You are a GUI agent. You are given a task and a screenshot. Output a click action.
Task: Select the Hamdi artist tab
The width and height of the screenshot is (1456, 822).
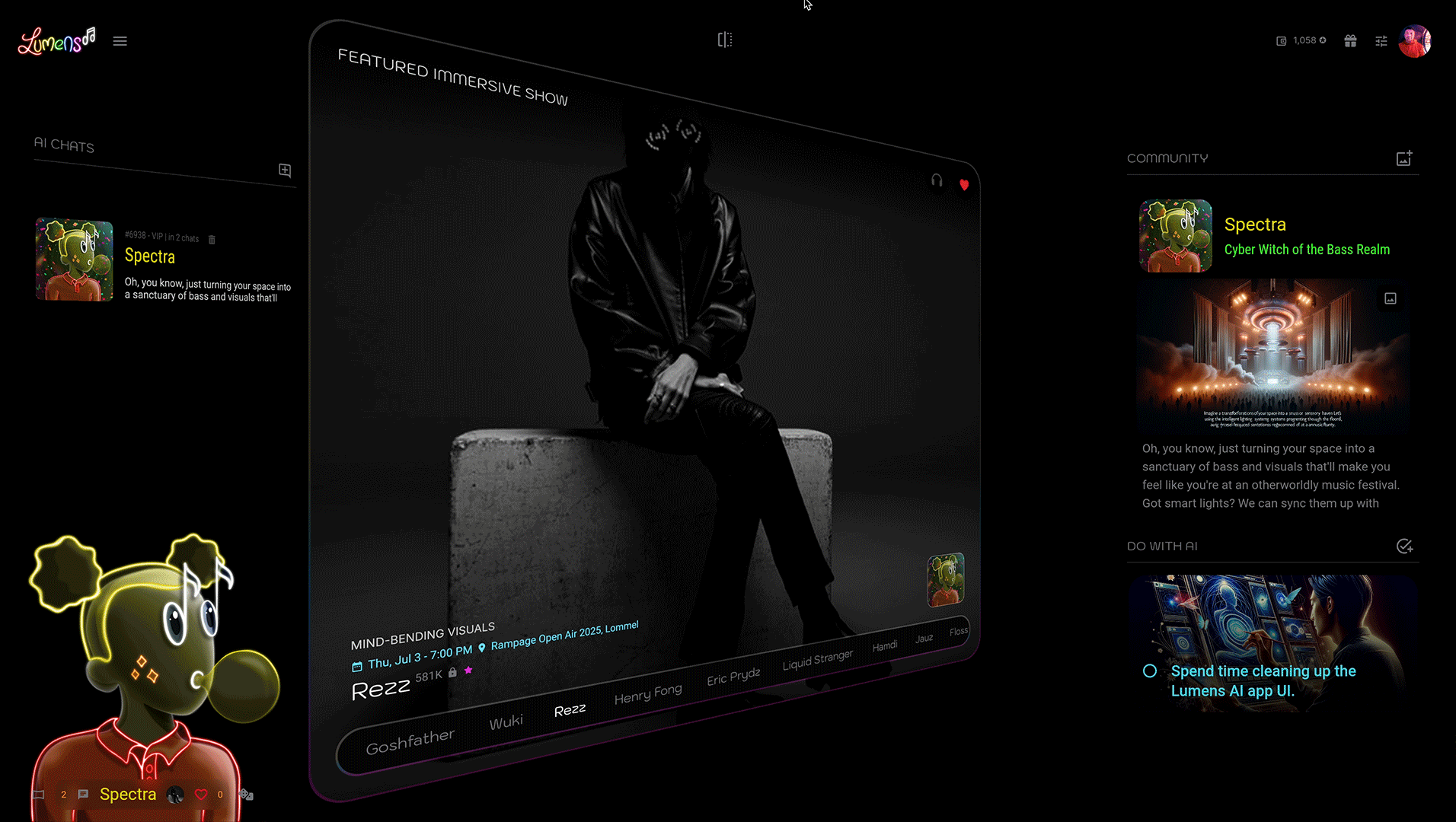point(885,646)
